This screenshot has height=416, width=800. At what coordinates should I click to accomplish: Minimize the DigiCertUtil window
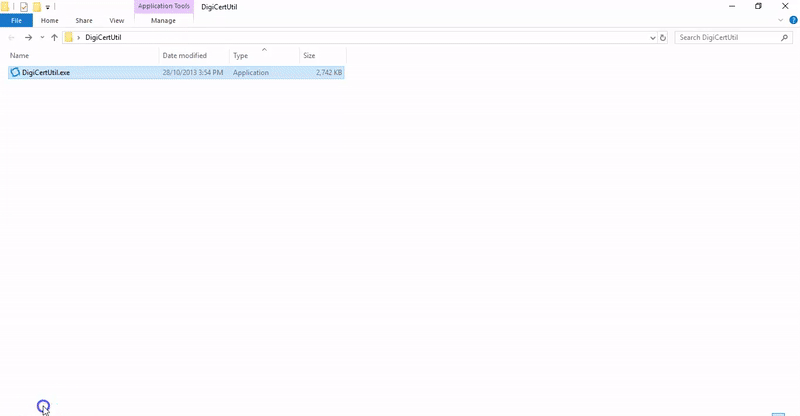click(x=732, y=6)
